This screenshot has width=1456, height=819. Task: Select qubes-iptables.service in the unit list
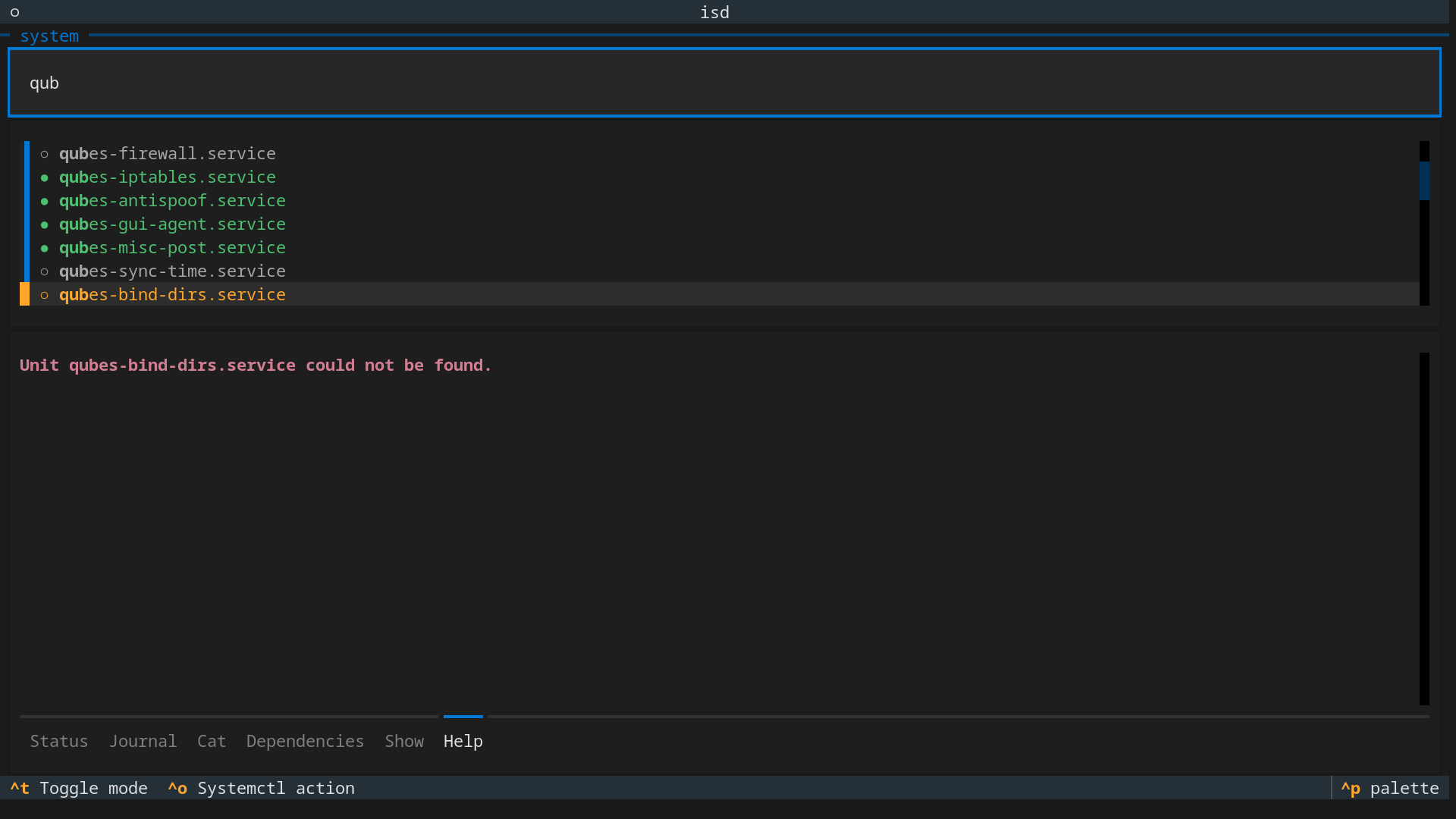click(720, 177)
